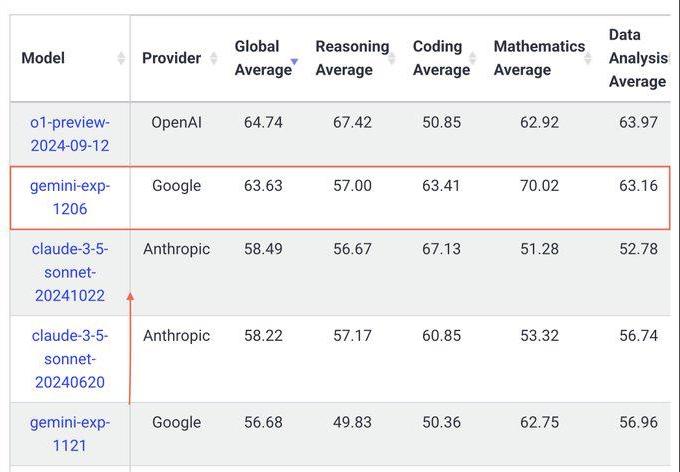
Task: Click the 57.17 Reasoning Average value
Action: (x=352, y=336)
